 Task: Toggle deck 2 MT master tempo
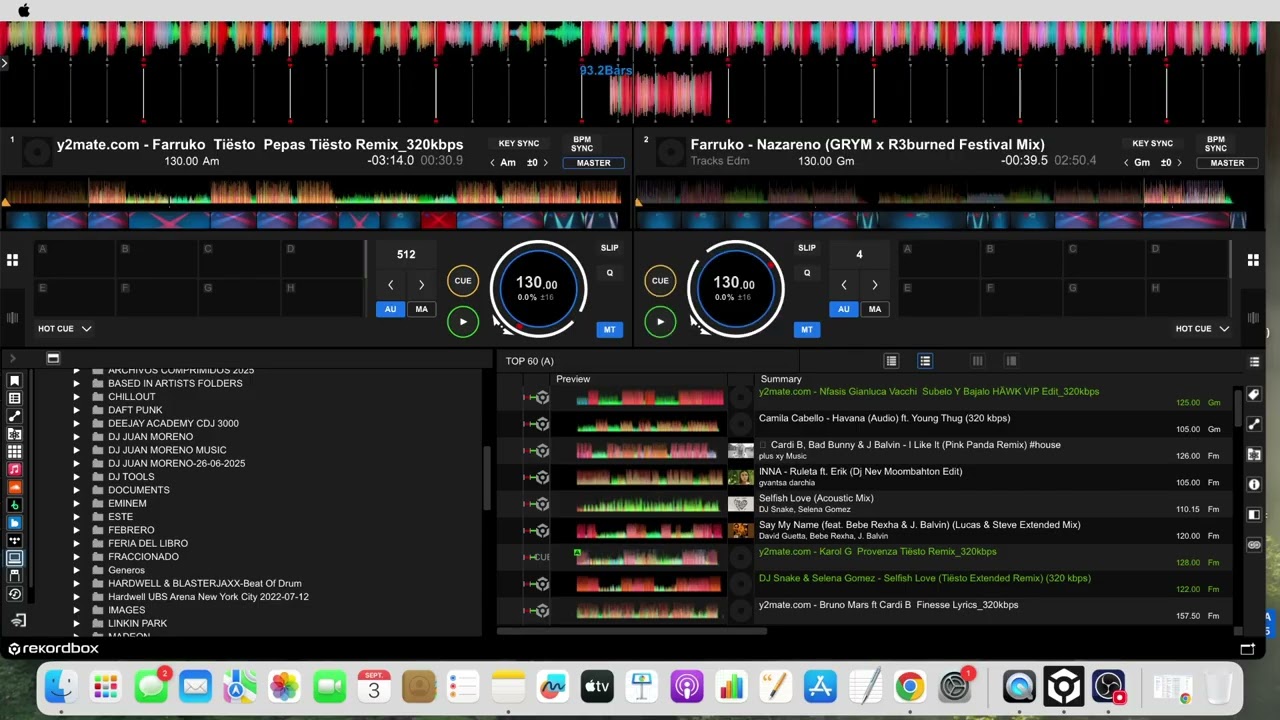point(806,329)
